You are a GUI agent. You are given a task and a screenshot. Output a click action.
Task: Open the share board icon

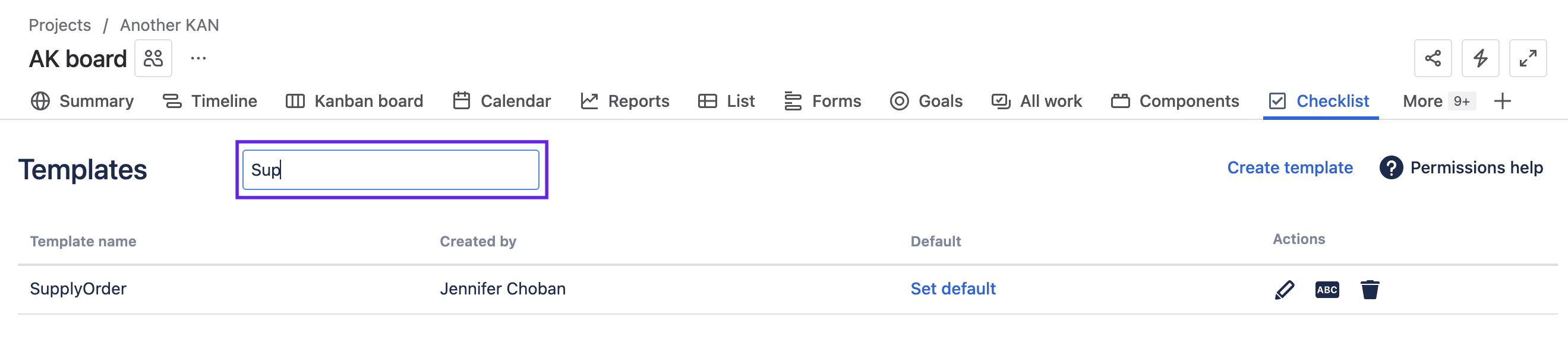click(x=1433, y=58)
